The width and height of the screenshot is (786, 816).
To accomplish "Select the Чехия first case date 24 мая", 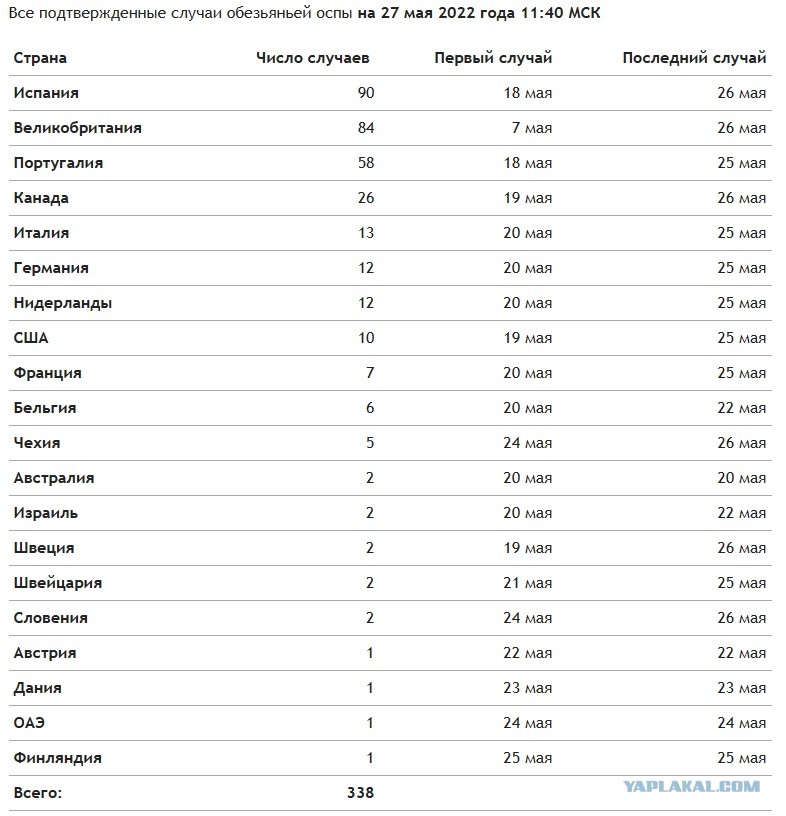I will [x=527, y=443].
